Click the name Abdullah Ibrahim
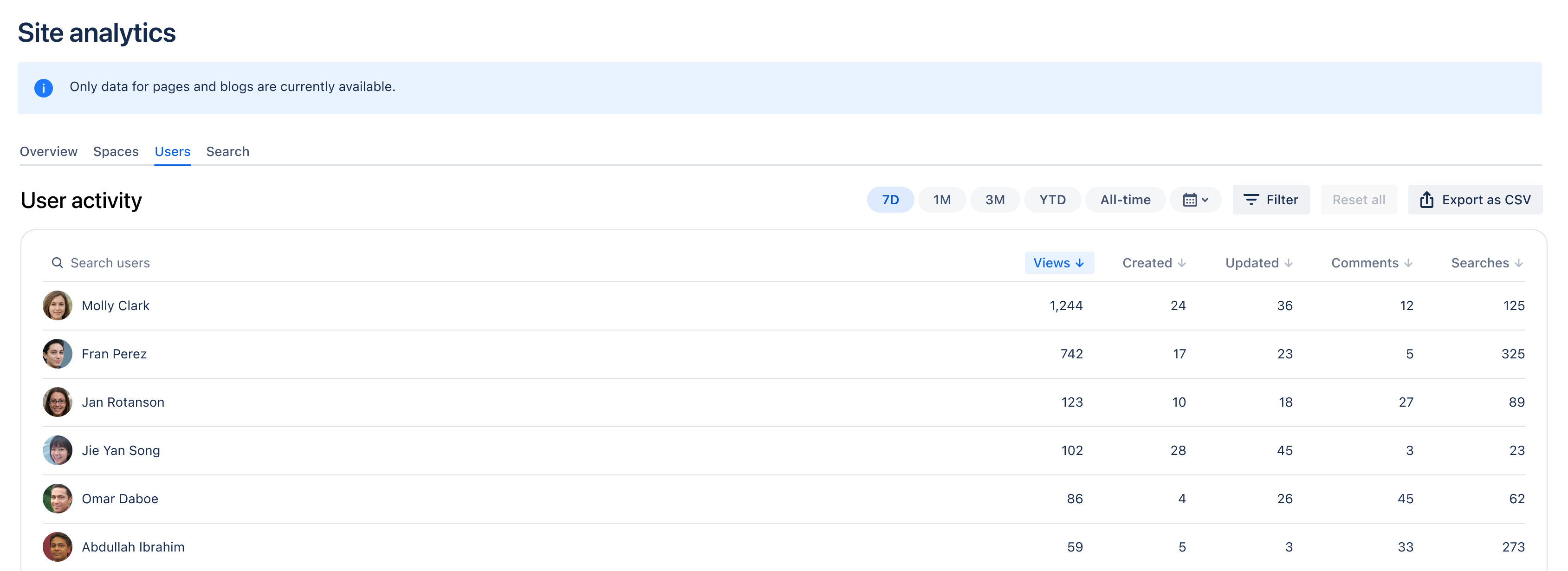 [133, 547]
